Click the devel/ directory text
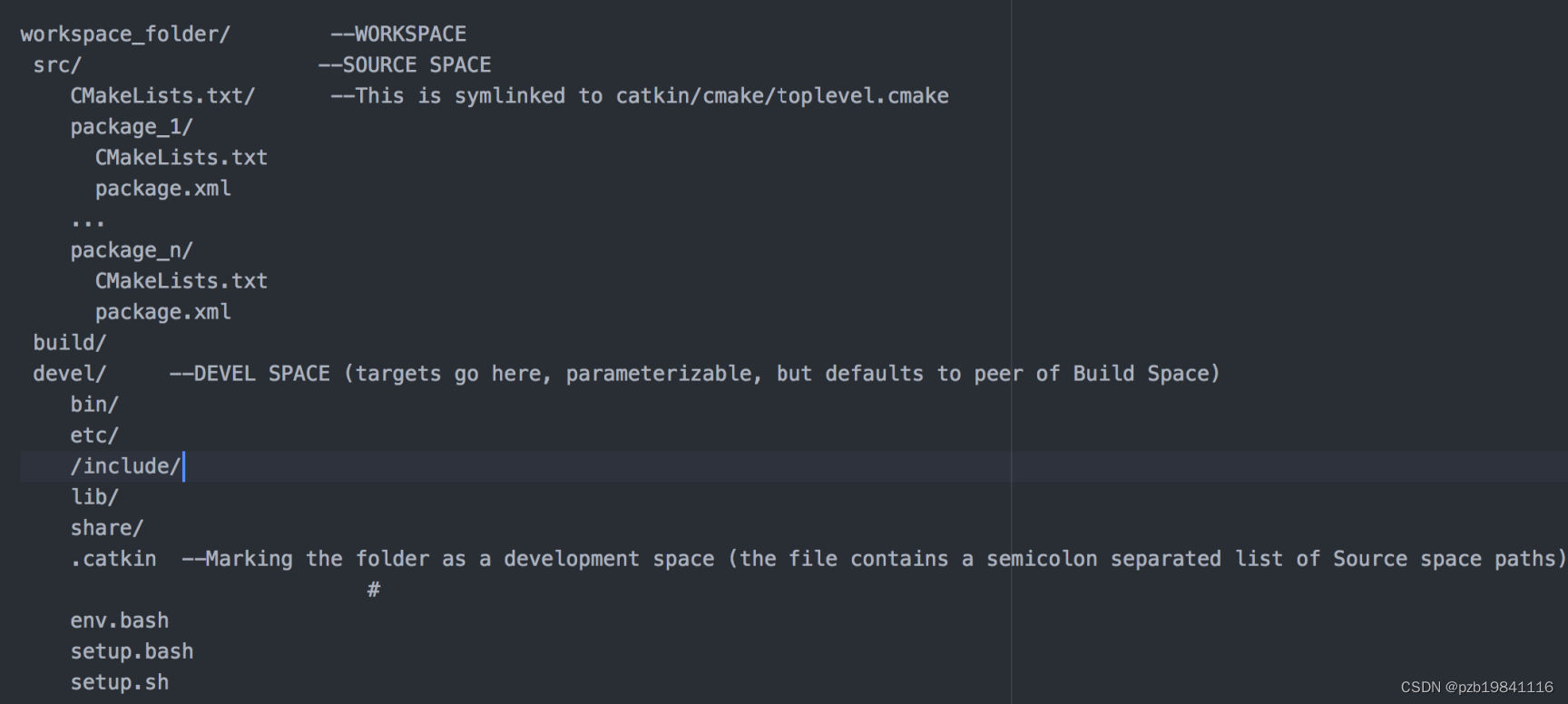Screen dimensions: 1568x704 click(70, 374)
